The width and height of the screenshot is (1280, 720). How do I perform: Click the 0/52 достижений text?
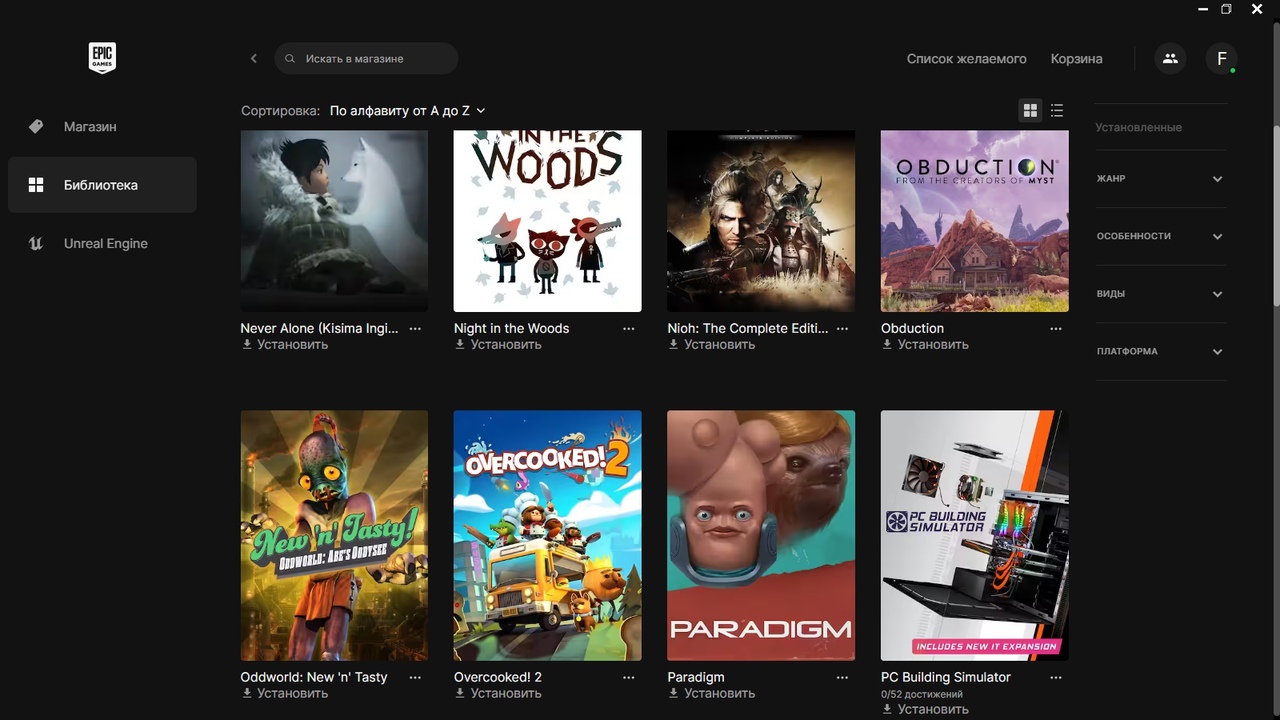point(922,694)
